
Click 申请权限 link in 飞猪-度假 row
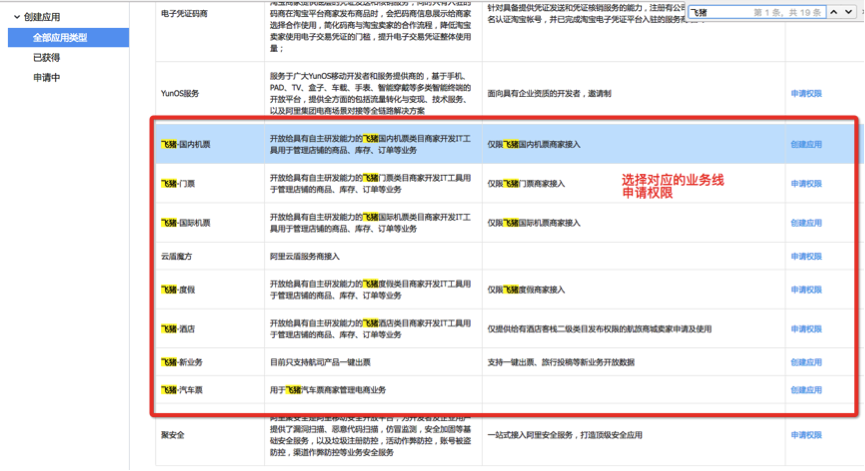coord(806,290)
